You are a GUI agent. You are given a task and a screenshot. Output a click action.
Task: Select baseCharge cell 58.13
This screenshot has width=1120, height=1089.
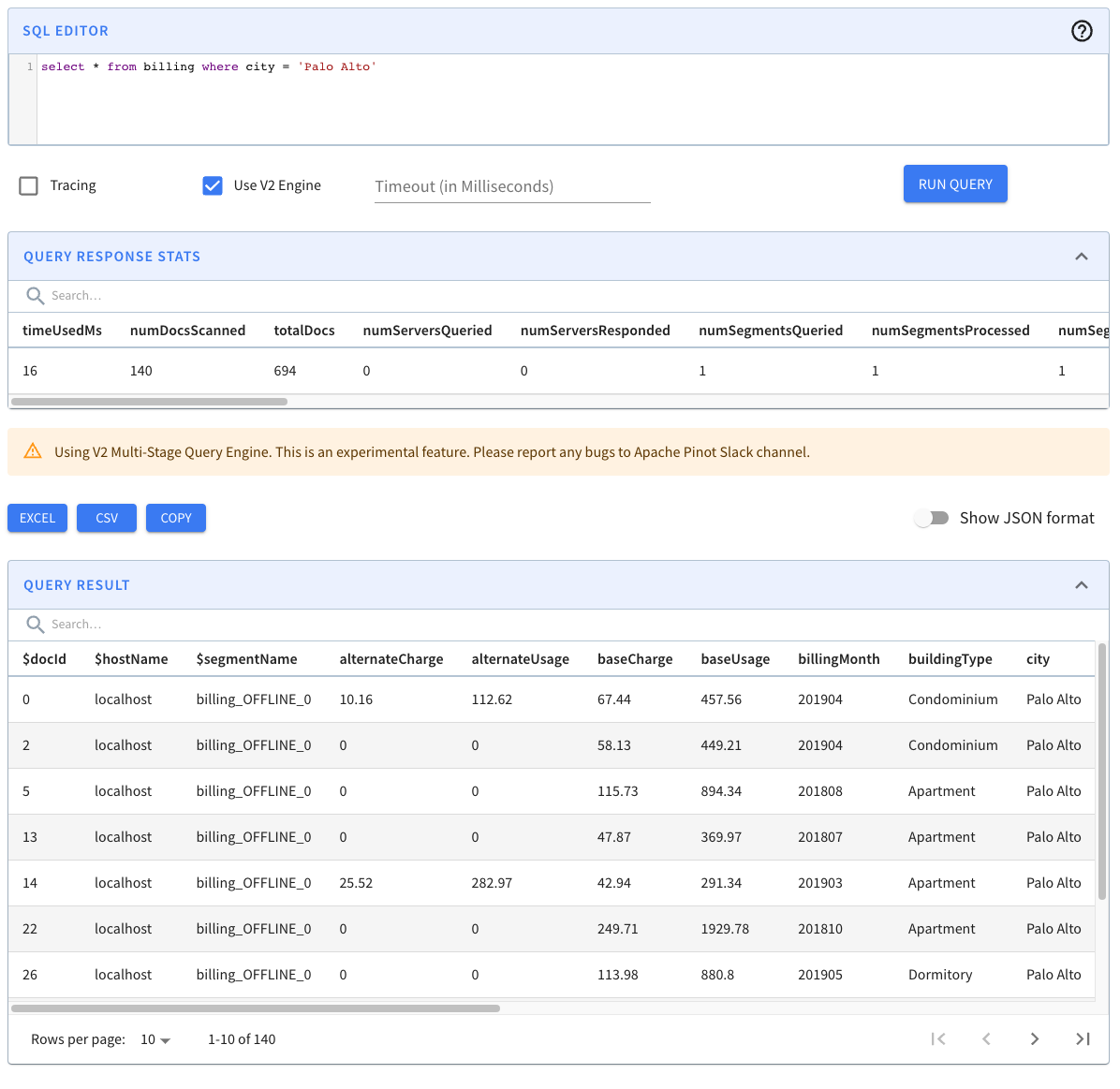[614, 744]
